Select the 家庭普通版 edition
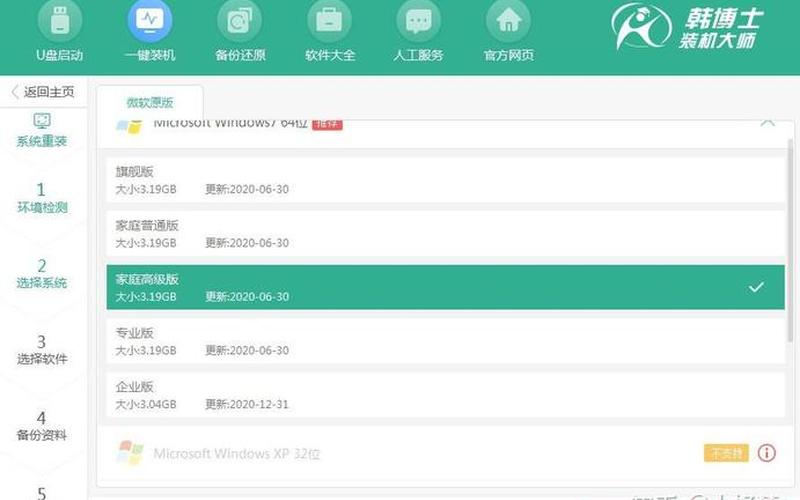The height and width of the screenshot is (500, 800). coord(445,234)
